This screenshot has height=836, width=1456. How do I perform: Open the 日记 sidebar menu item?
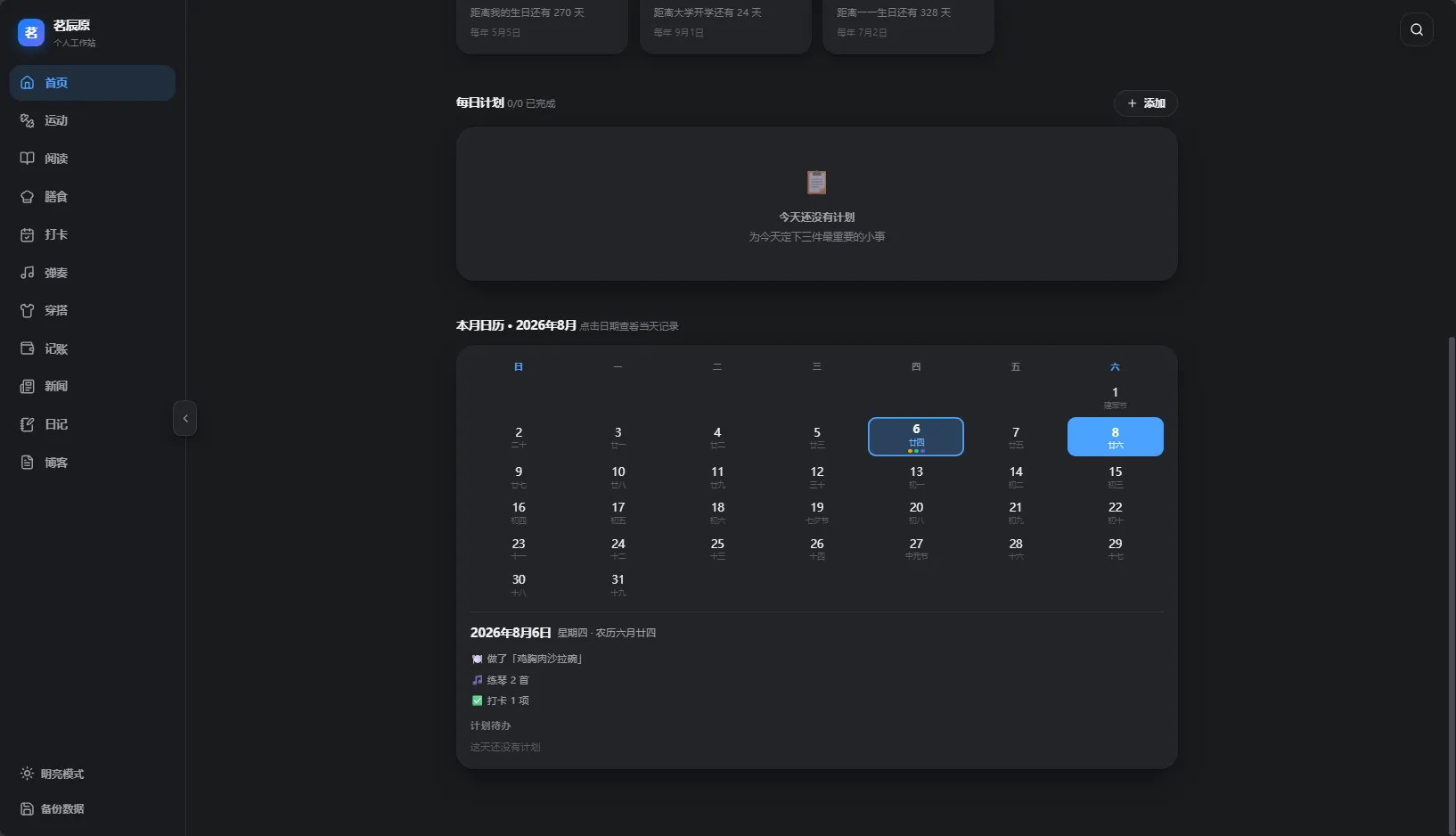[x=93, y=424]
